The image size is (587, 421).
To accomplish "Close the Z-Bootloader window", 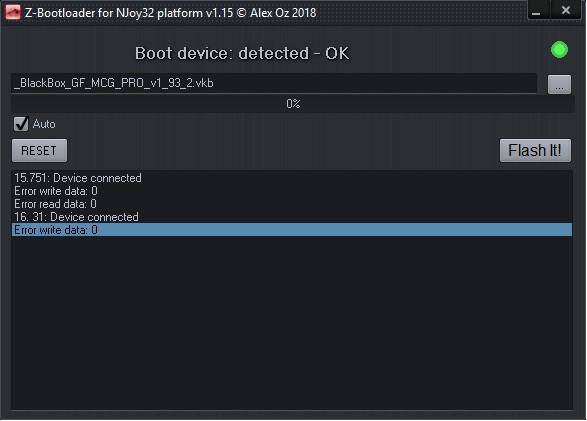I will pyautogui.click(x=566, y=10).
